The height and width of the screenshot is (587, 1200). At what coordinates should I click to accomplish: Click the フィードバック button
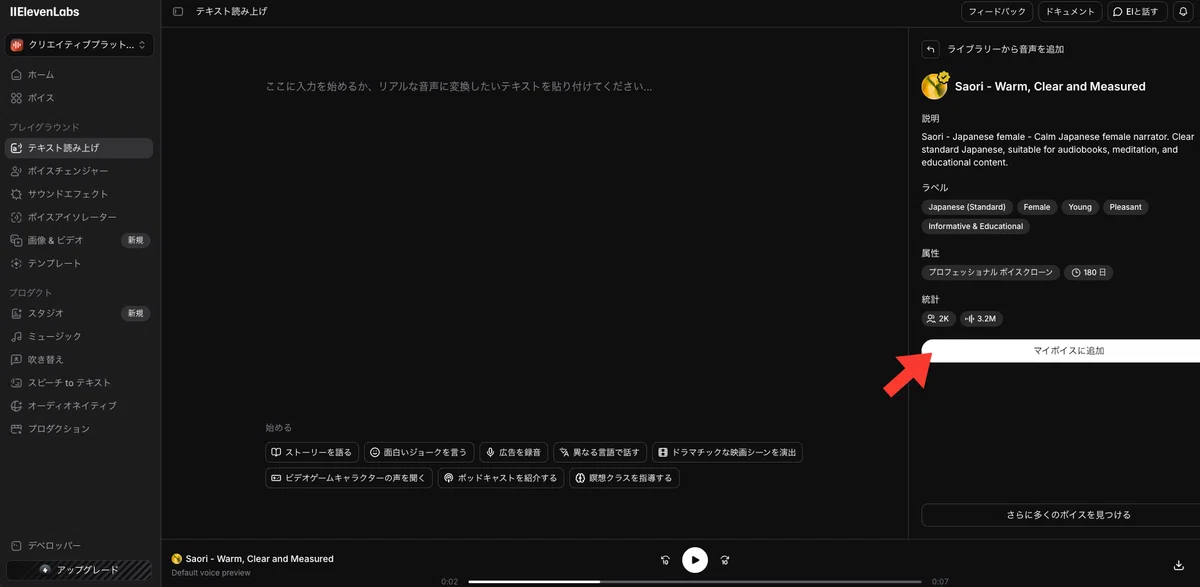(997, 12)
